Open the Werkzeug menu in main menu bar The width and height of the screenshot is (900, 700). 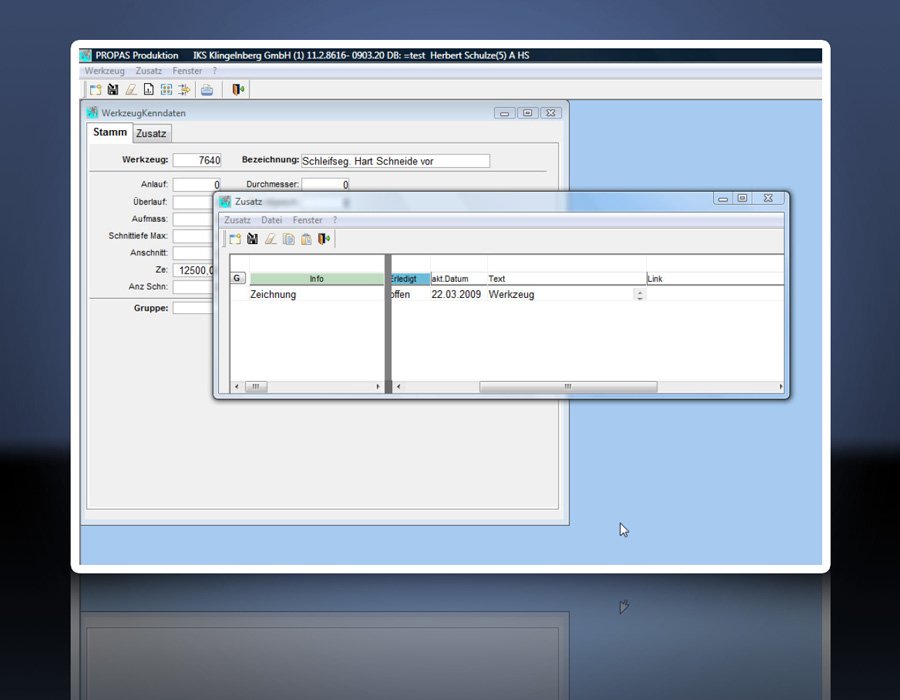pos(104,71)
